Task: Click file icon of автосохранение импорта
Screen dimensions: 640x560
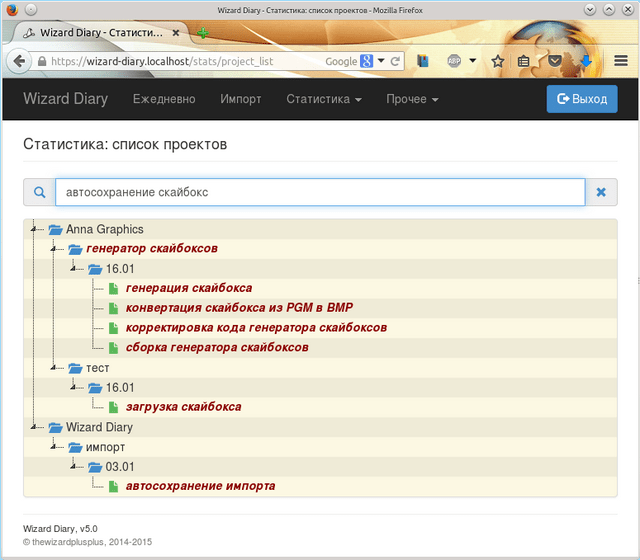Action: [x=113, y=487]
